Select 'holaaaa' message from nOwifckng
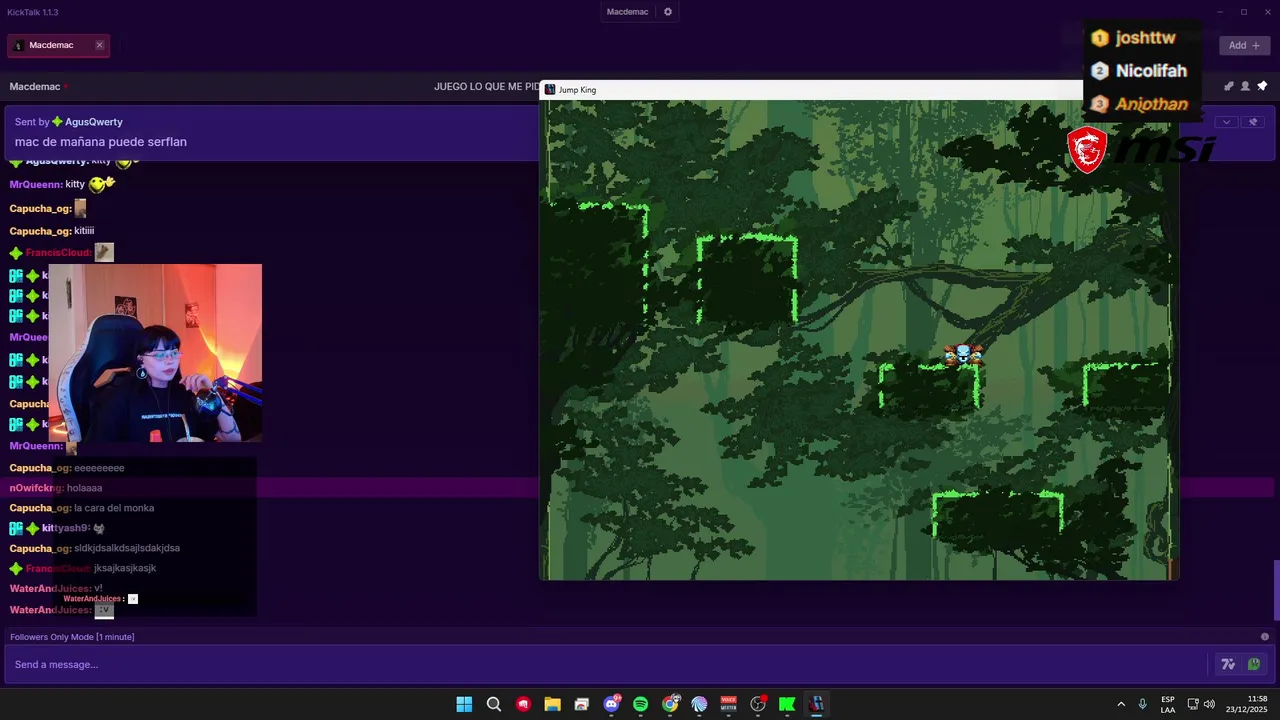This screenshot has height=720, width=1280. [x=85, y=488]
